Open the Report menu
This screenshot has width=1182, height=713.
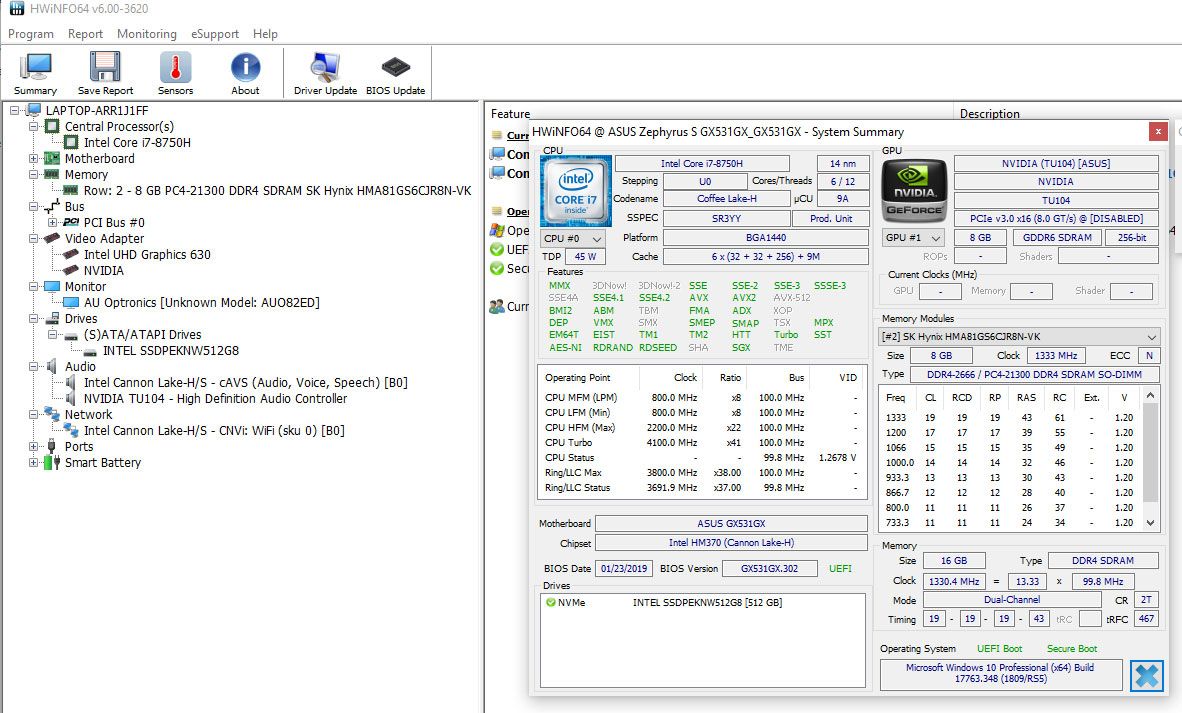[x=85, y=34]
